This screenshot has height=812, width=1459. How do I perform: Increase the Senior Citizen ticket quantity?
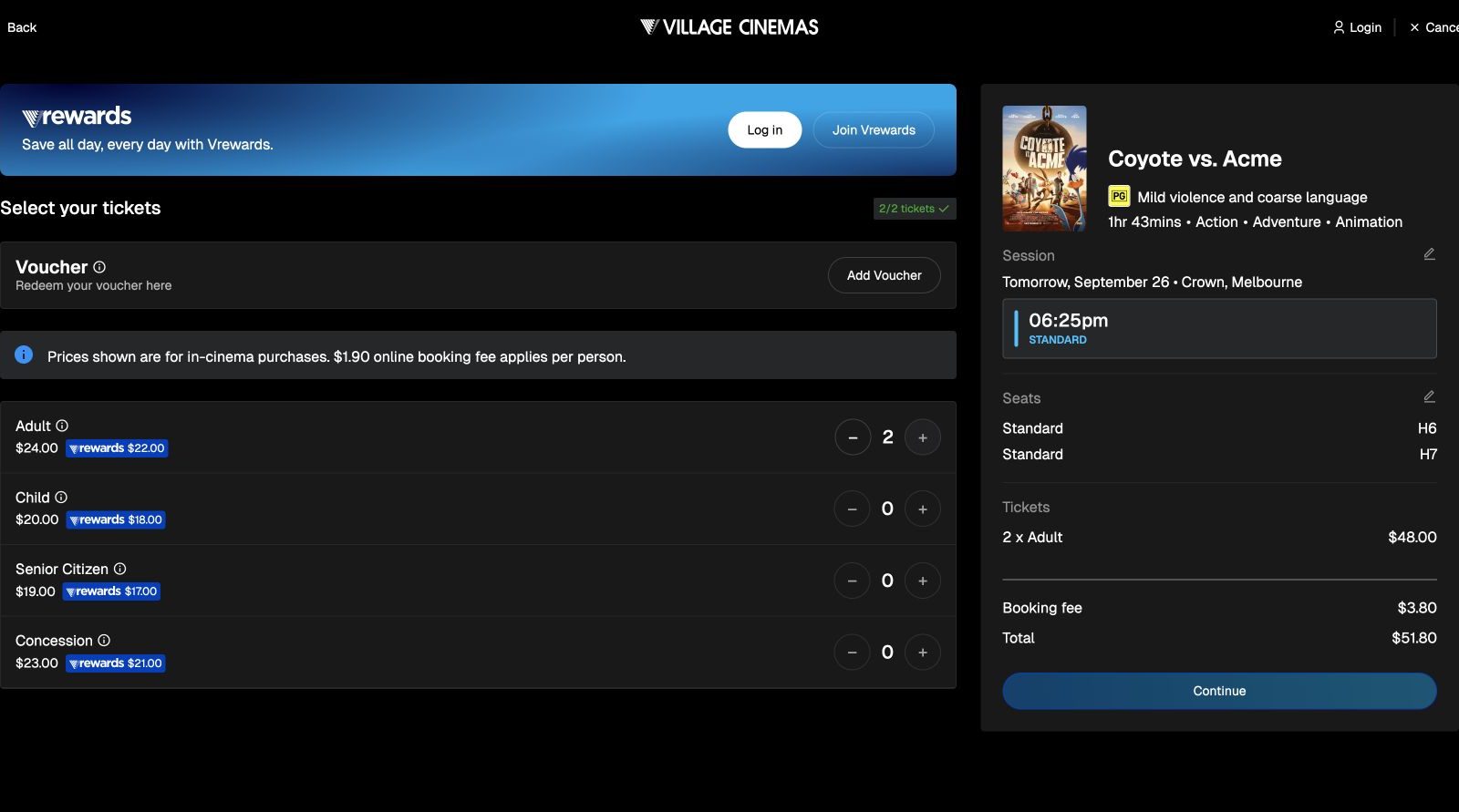tap(923, 581)
